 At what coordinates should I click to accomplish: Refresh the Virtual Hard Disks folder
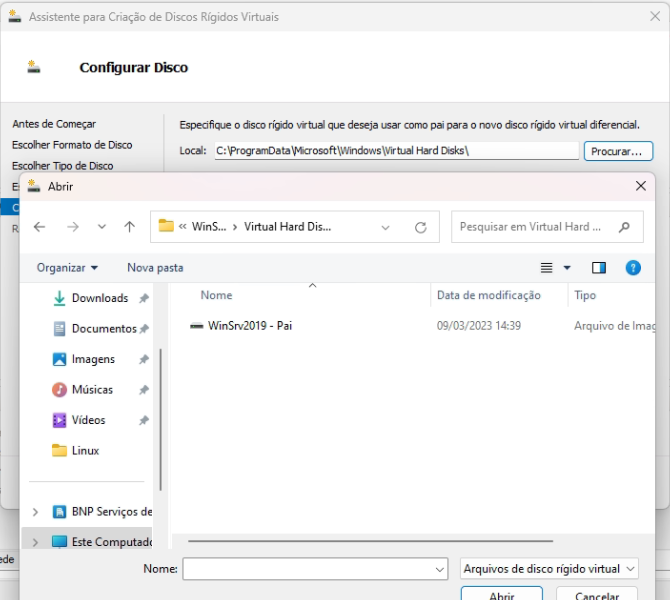click(421, 227)
